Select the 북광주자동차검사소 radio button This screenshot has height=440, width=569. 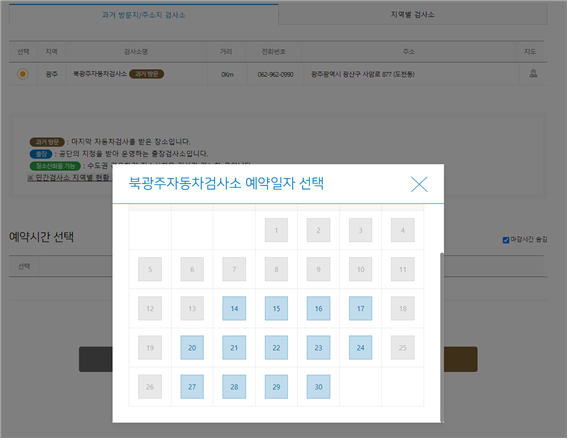point(23,74)
